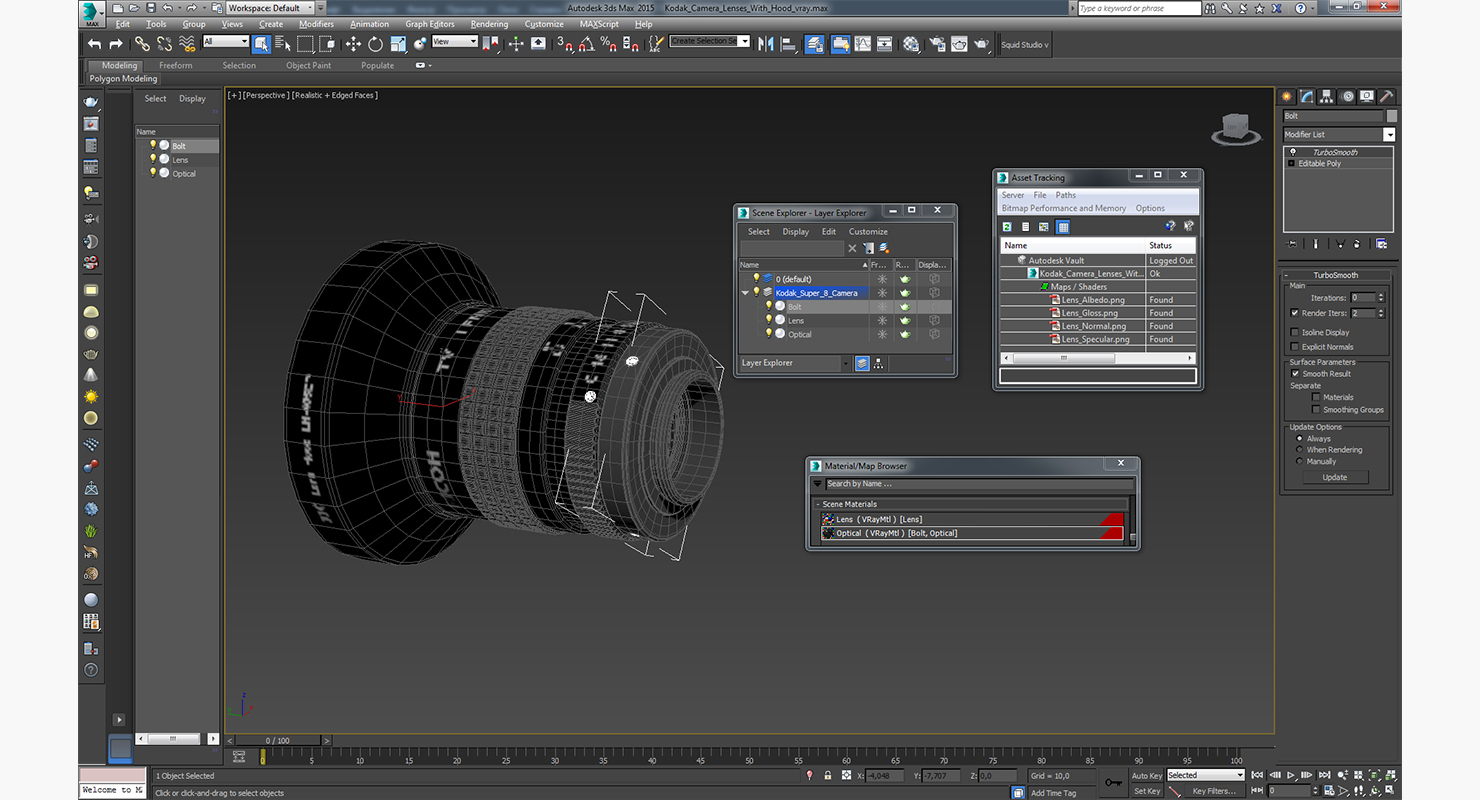Switch to the Object Paint ribbon tab

click(x=308, y=65)
